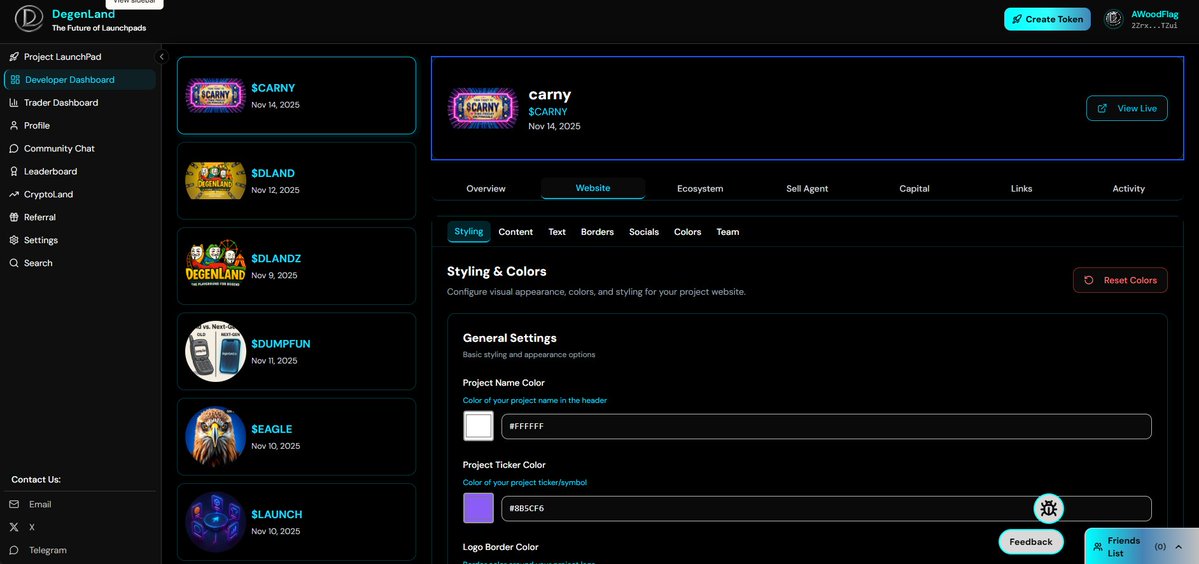
Task: Click the carny header logo image
Action: tap(483, 109)
